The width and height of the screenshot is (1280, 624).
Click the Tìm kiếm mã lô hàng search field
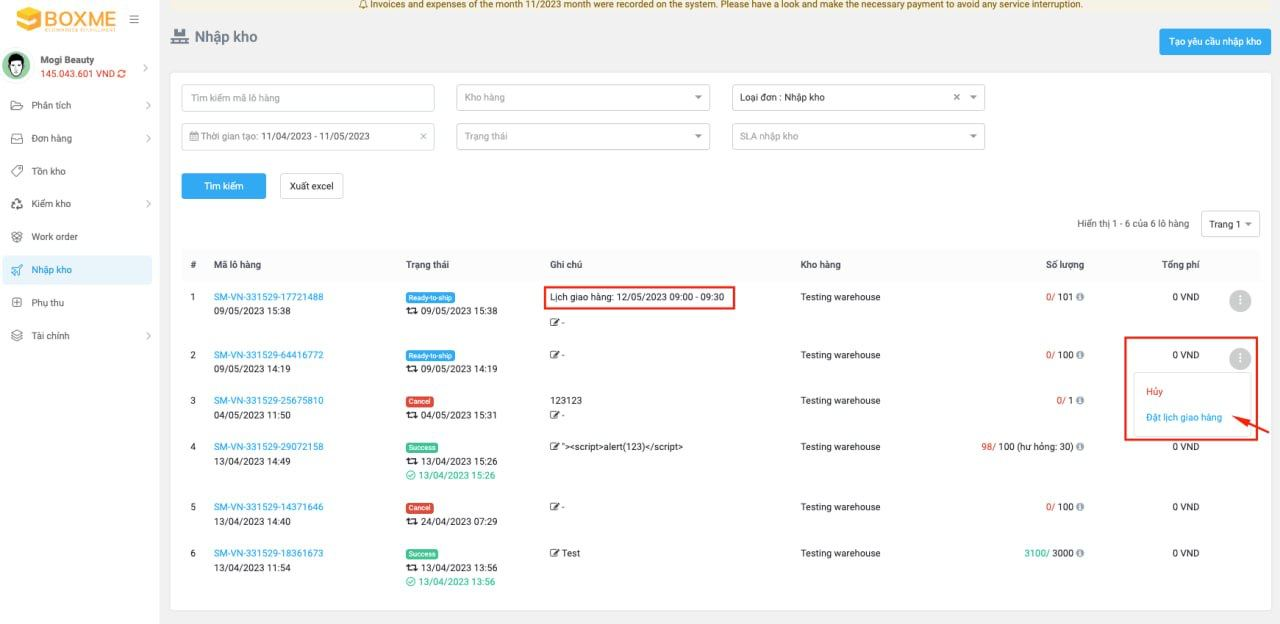pyautogui.click(x=307, y=96)
